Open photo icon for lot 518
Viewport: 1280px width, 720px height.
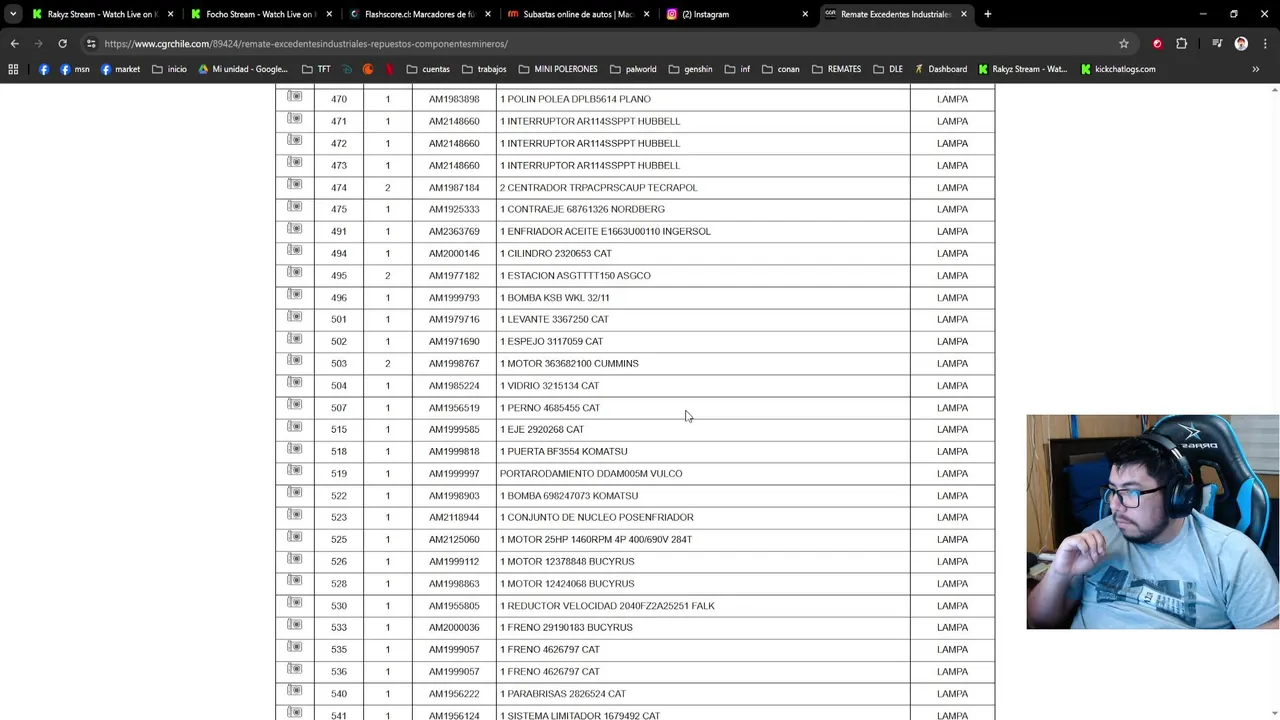click(x=294, y=448)
